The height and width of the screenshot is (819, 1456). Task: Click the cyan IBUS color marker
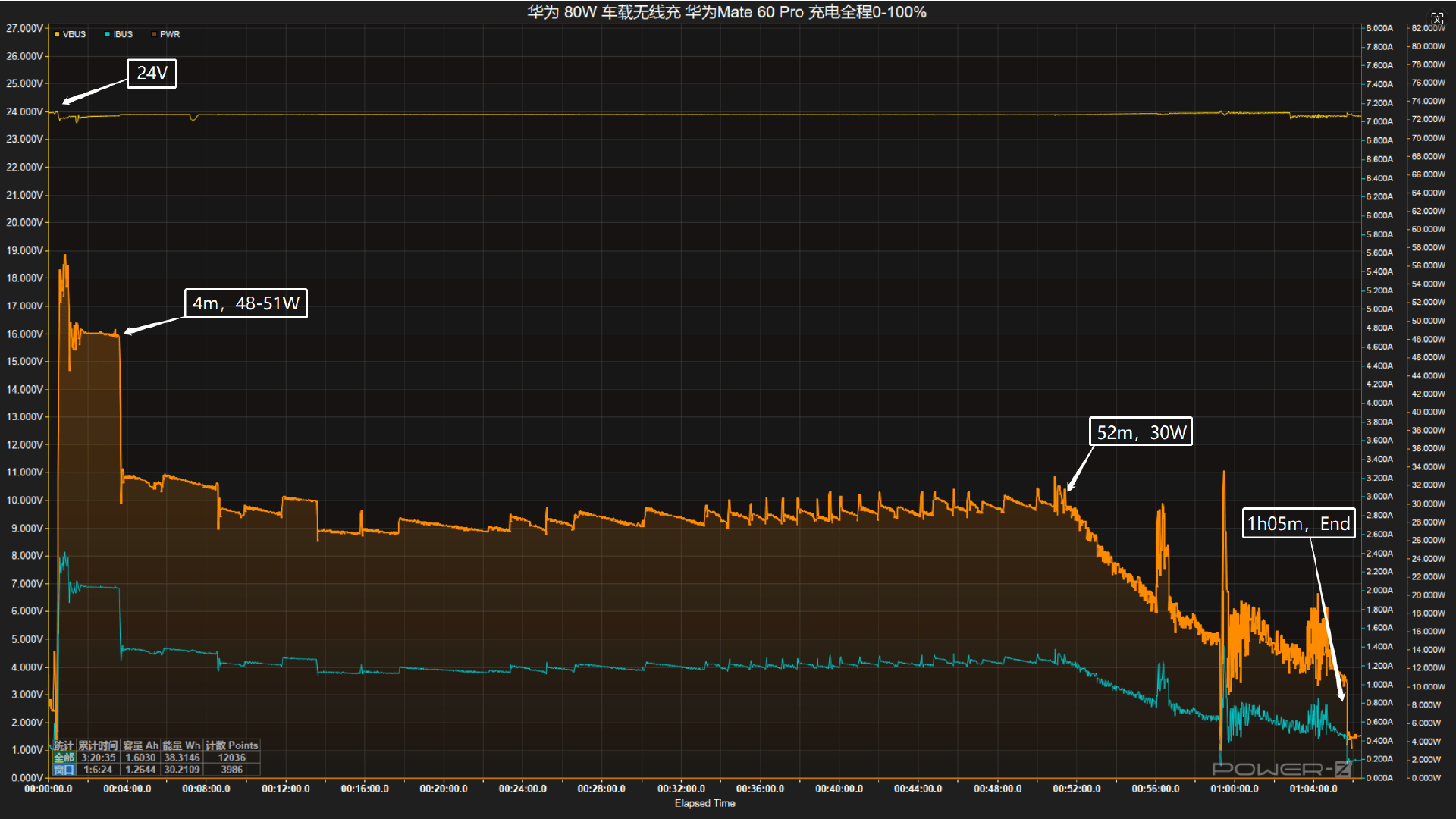[108, 34]
